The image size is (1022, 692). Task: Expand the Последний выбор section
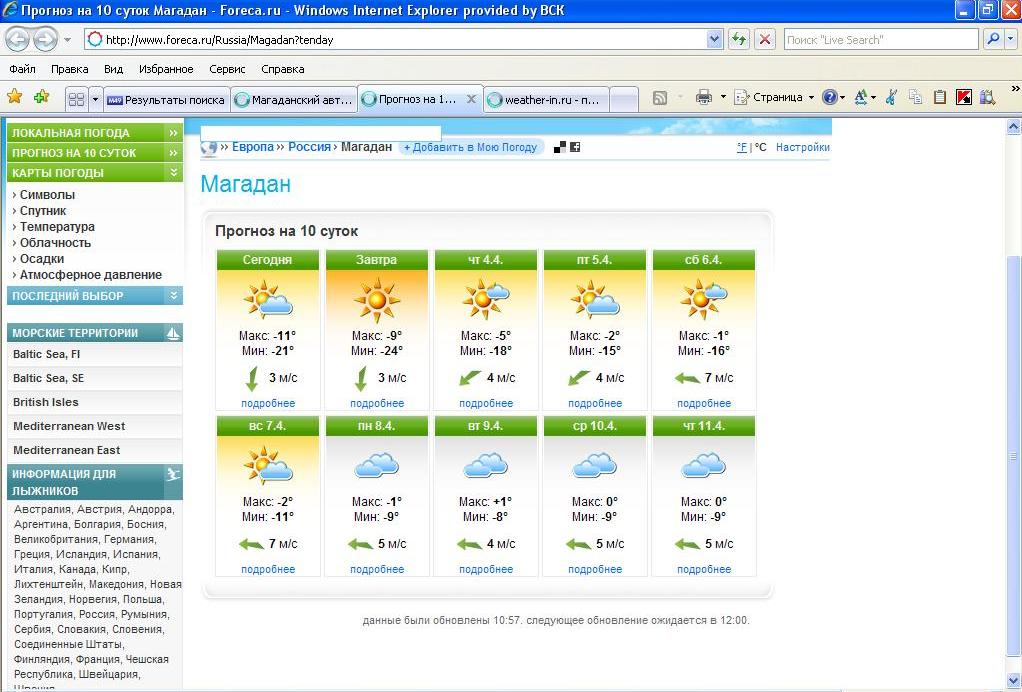(x=174, y=296)
